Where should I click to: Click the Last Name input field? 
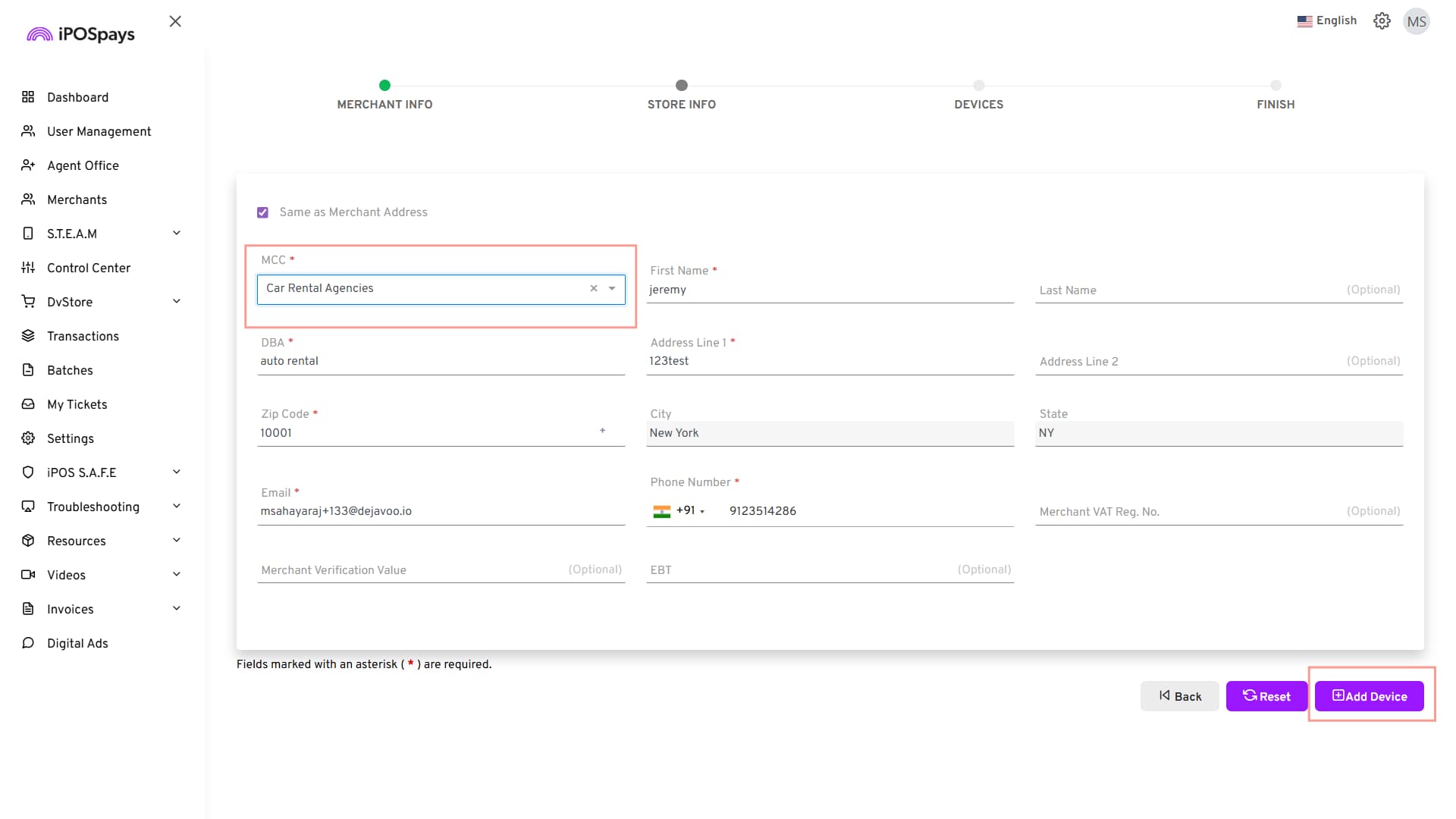click(1219, 290)
